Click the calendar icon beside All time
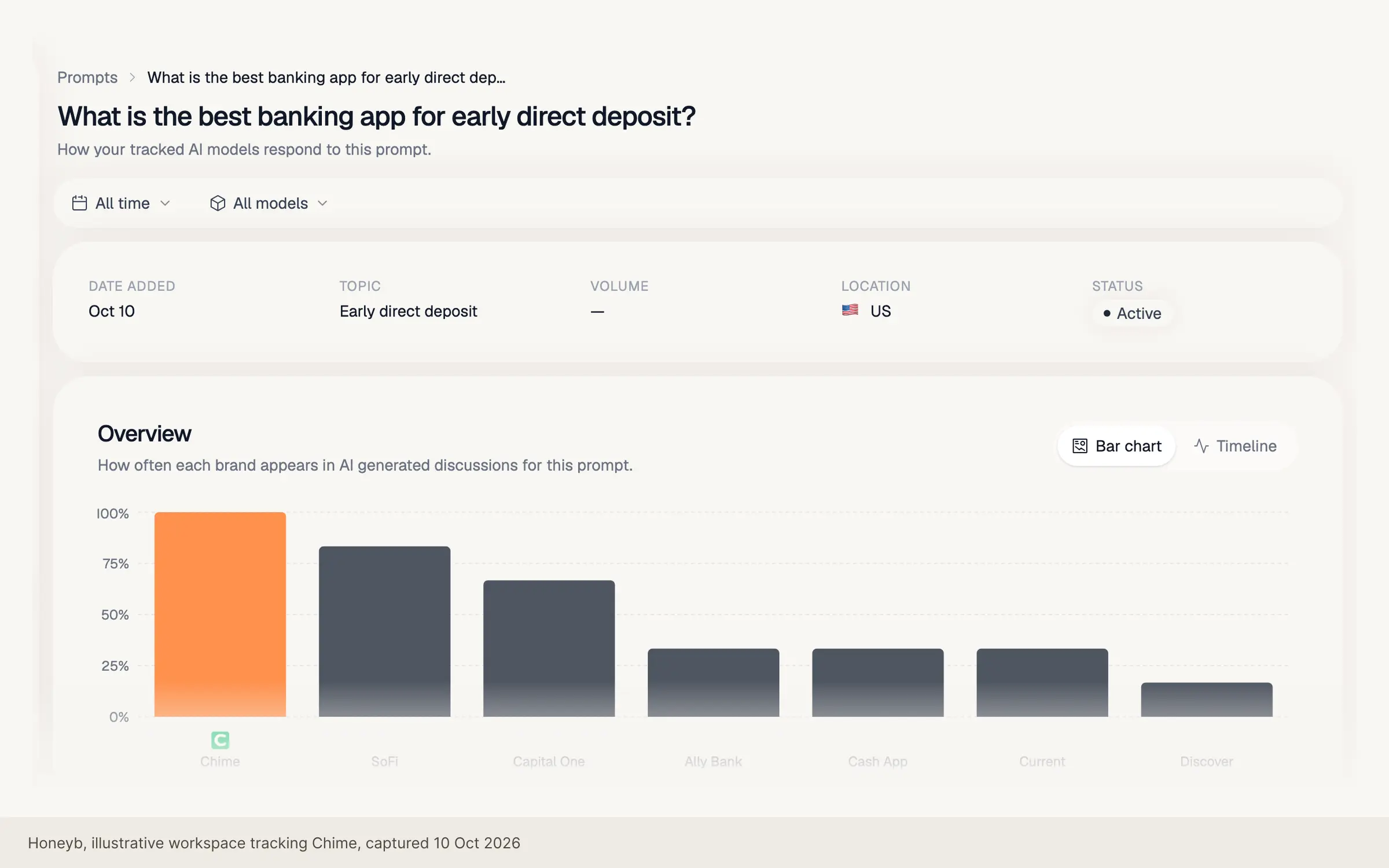This screenshot has width=1389, height=868. tap(79, 203)
